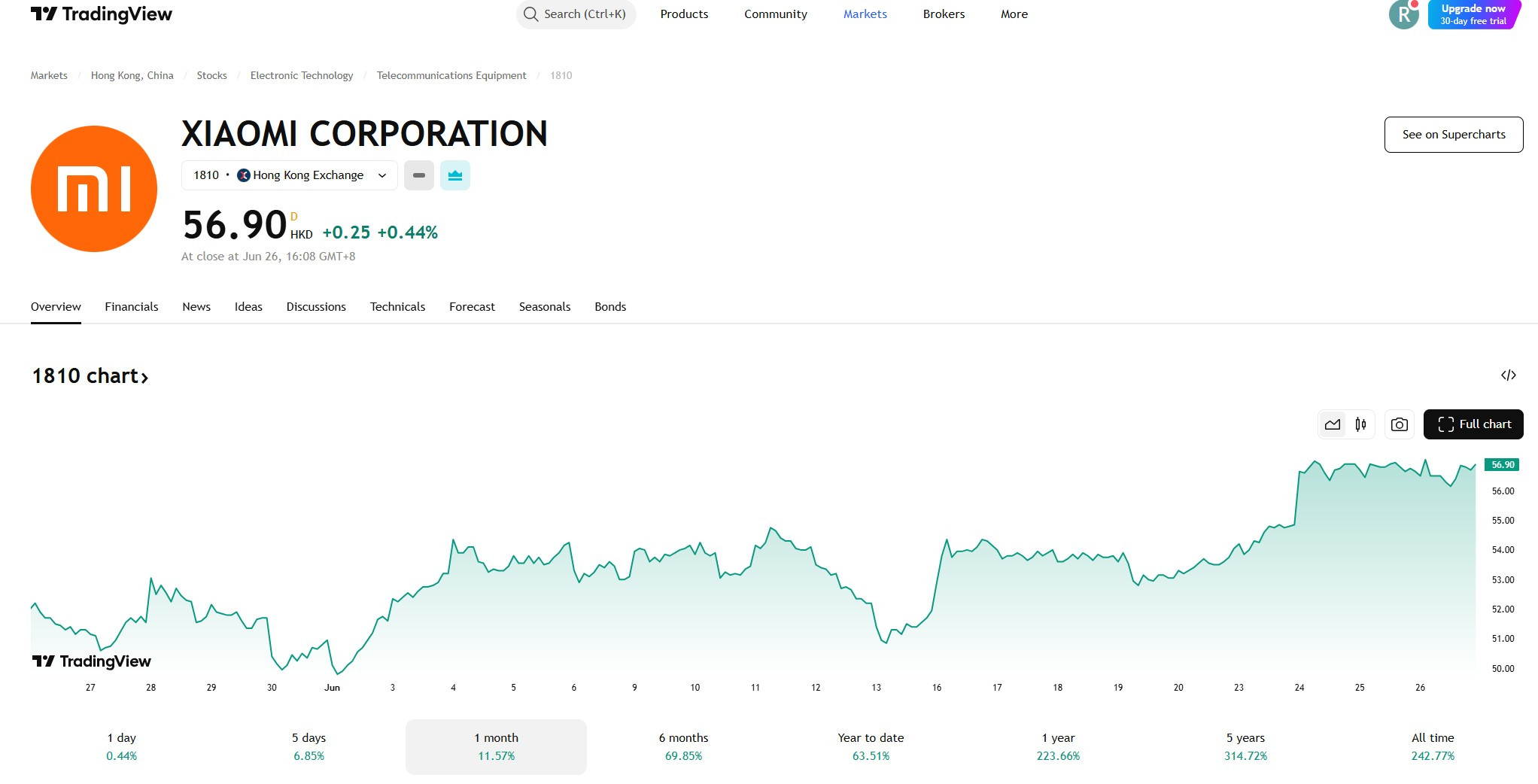The image size is (1538, 784).
Task: Click the +0.25 price change value
Action: pos(346,232)
